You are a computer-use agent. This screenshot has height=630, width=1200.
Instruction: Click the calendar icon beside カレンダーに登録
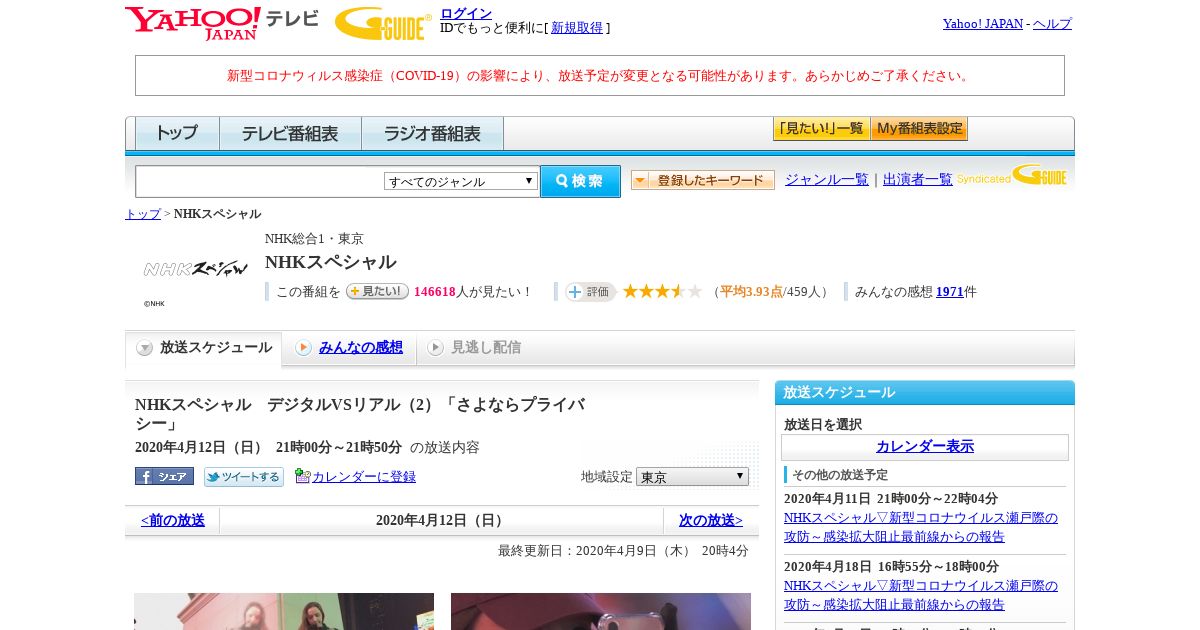pyautogui.click(x=302, y=476)
